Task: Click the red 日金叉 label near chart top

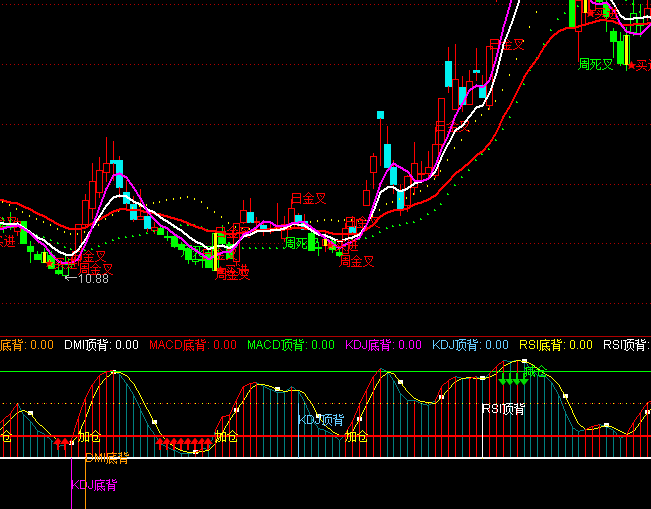Action: 507,45
